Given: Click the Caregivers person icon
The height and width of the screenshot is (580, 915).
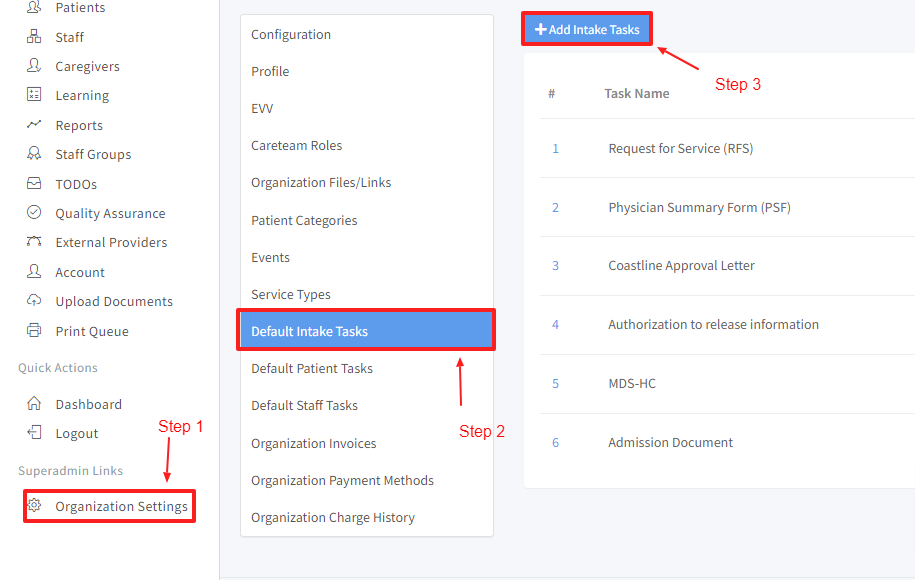Looking at the screenshot, I should (34, 66).
